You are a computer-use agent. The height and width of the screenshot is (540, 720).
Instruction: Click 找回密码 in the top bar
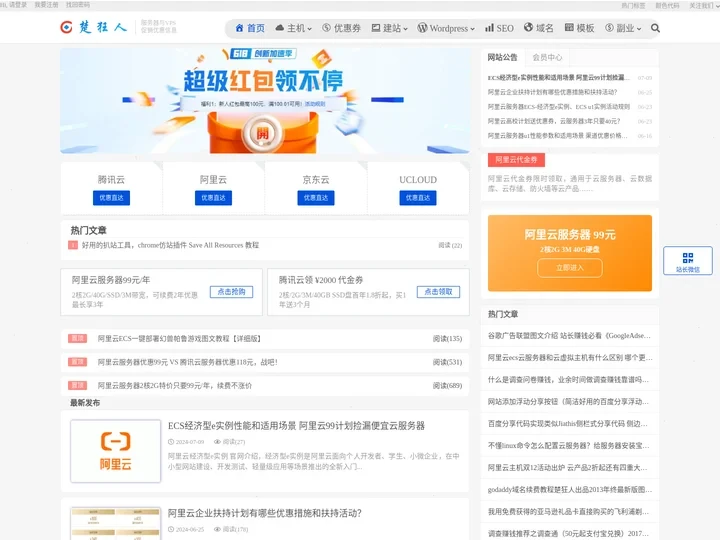coord(78,5)
